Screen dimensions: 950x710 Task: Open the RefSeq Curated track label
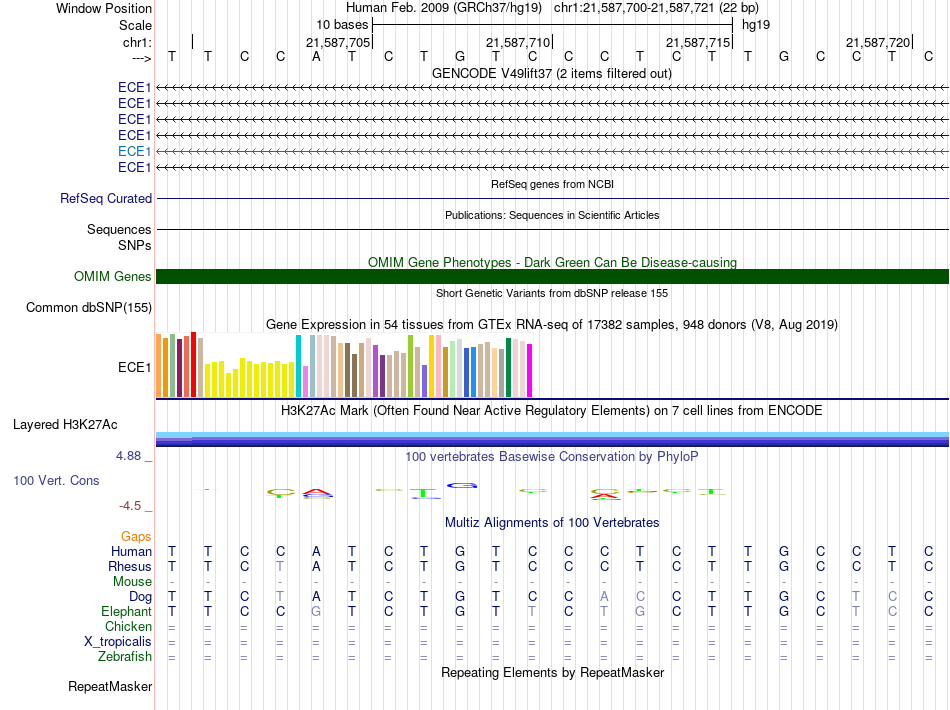(106, 199)
